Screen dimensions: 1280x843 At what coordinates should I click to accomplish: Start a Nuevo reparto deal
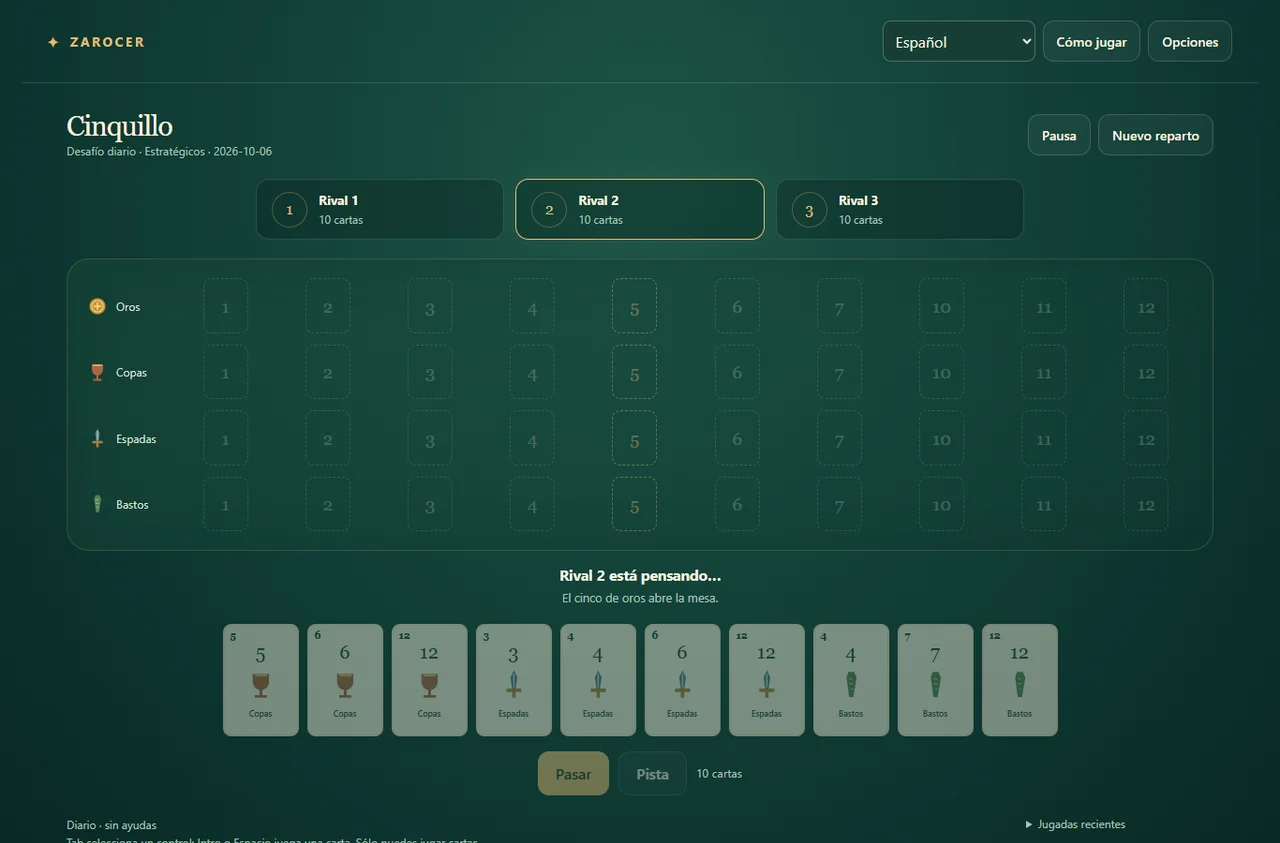click(x=1155, y=135)
